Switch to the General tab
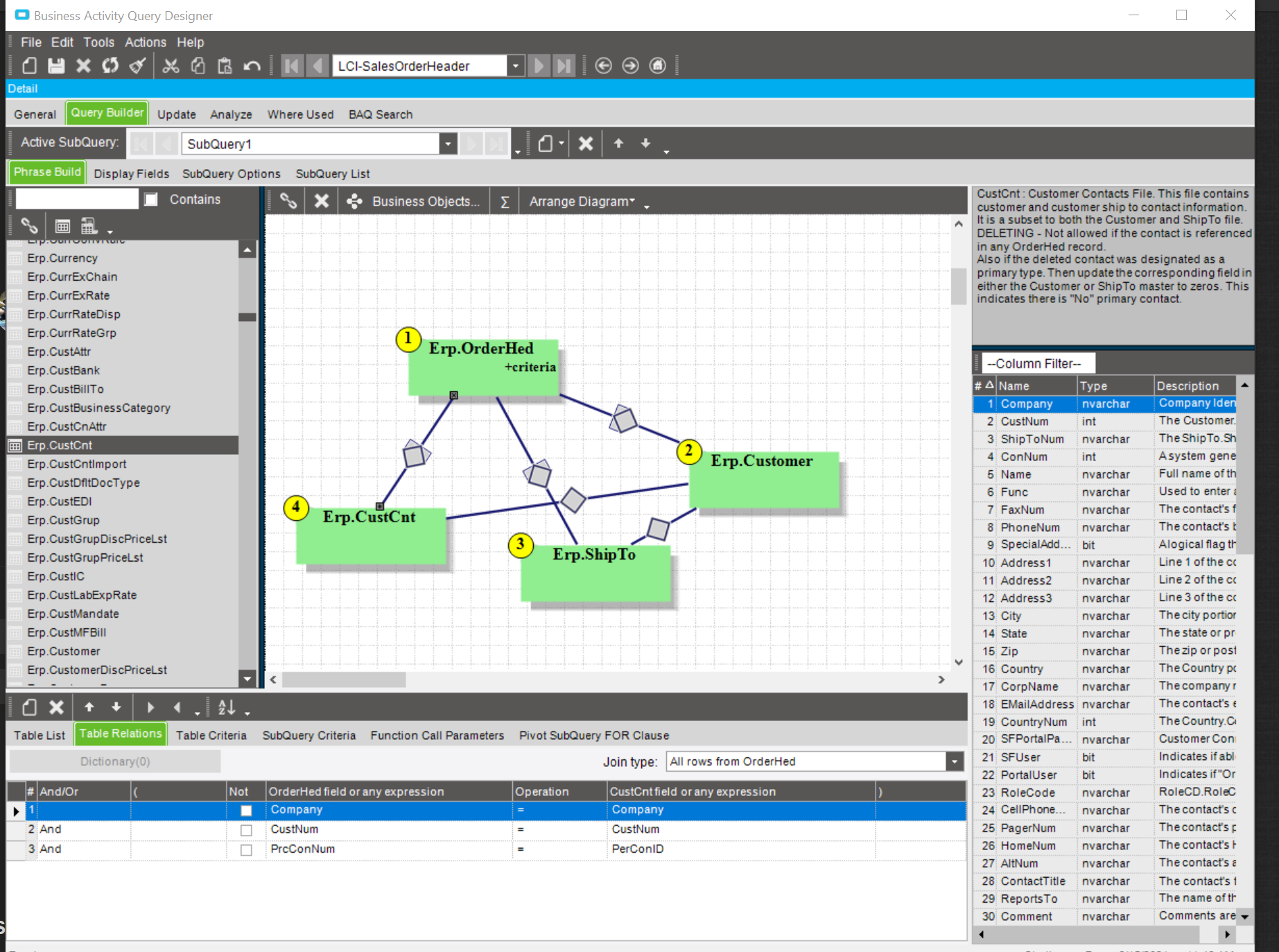The width and height of the screenshot is (1279, 952). click(35, 114)
